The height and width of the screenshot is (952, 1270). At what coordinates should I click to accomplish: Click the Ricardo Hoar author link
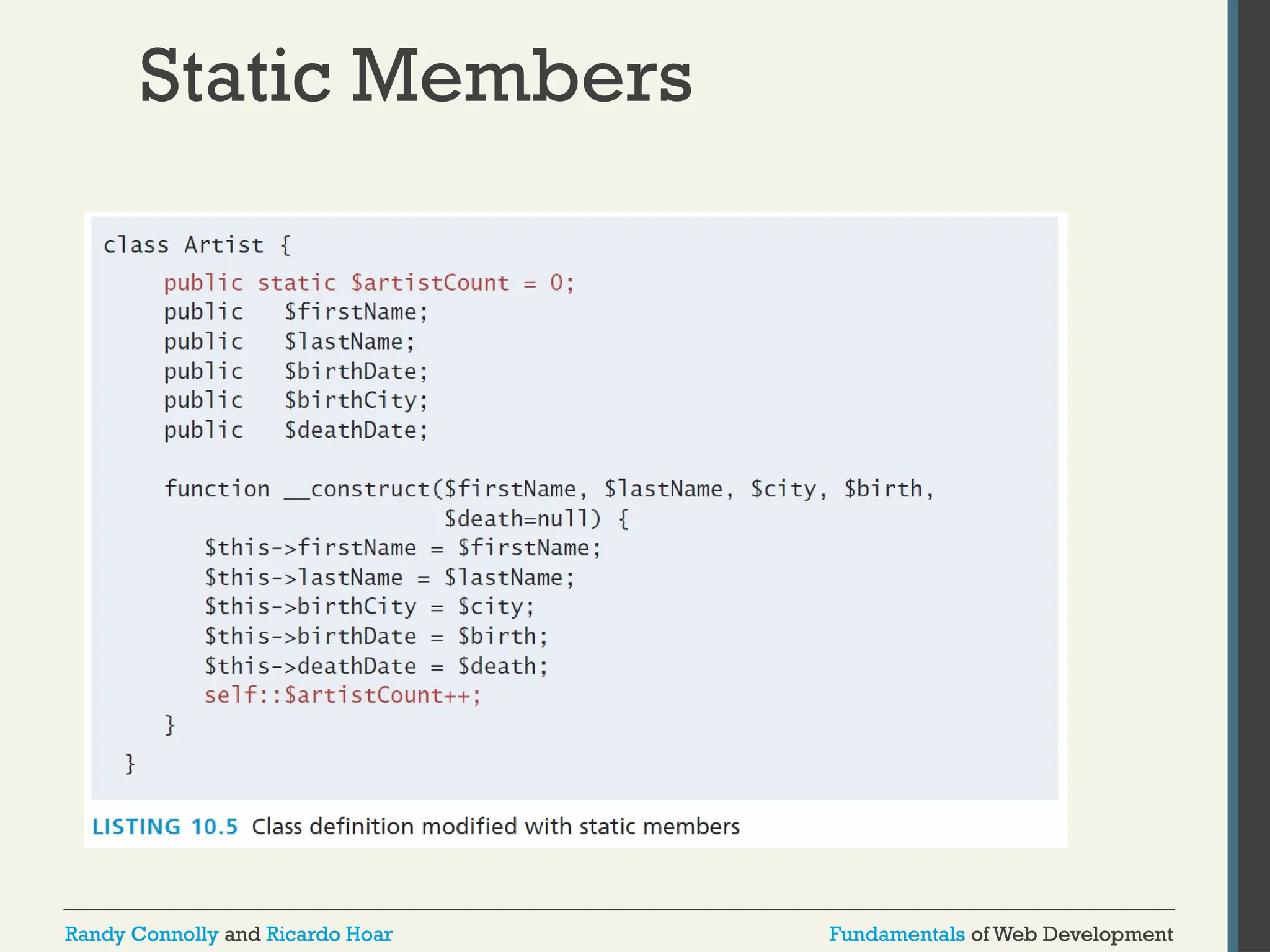329,934
